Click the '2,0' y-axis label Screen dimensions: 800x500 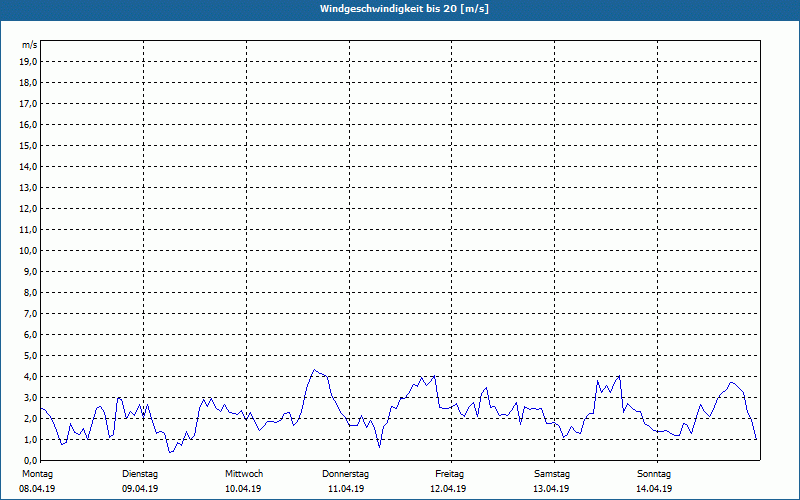(x=30, y=419)
